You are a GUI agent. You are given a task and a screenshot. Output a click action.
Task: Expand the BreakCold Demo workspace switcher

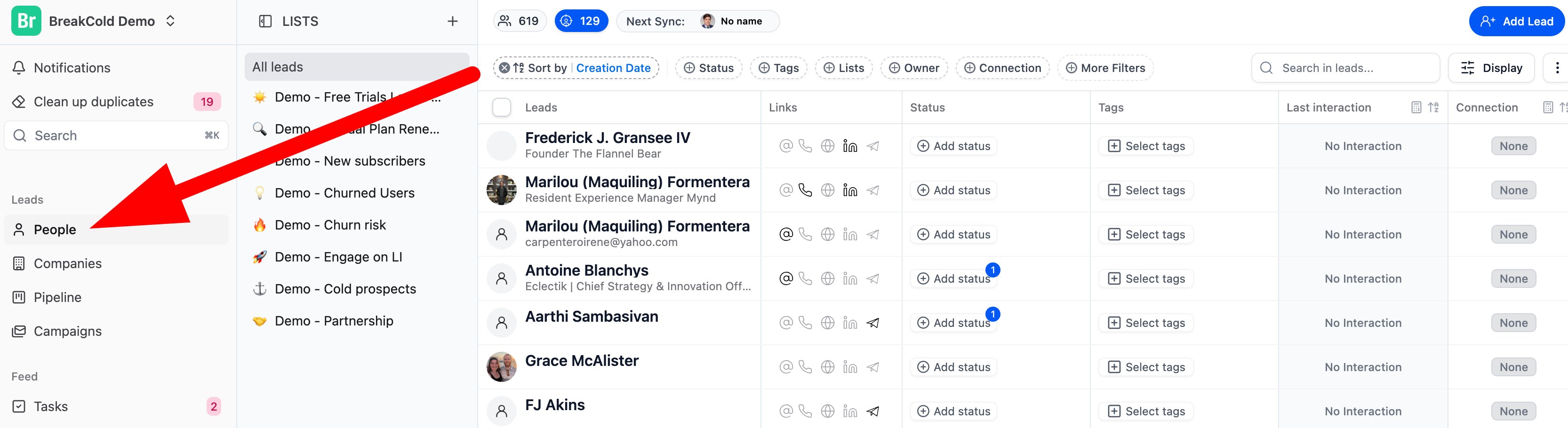click(x=170, y=21)
